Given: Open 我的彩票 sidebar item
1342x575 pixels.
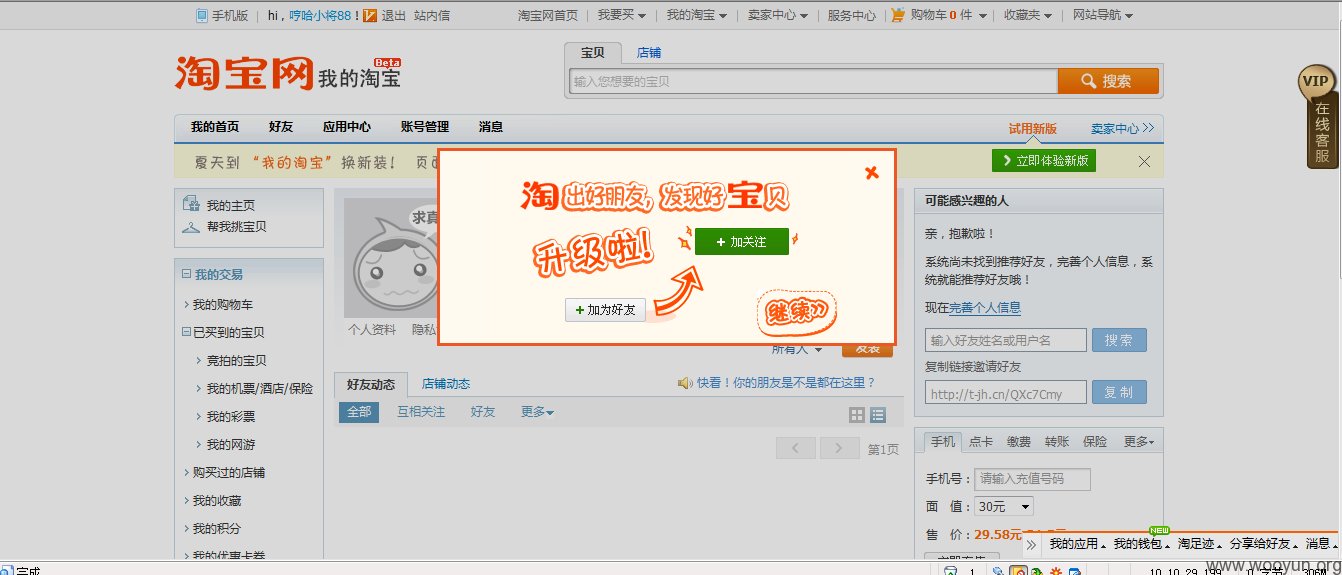Looking at the screenshot, I should point(231,417).
